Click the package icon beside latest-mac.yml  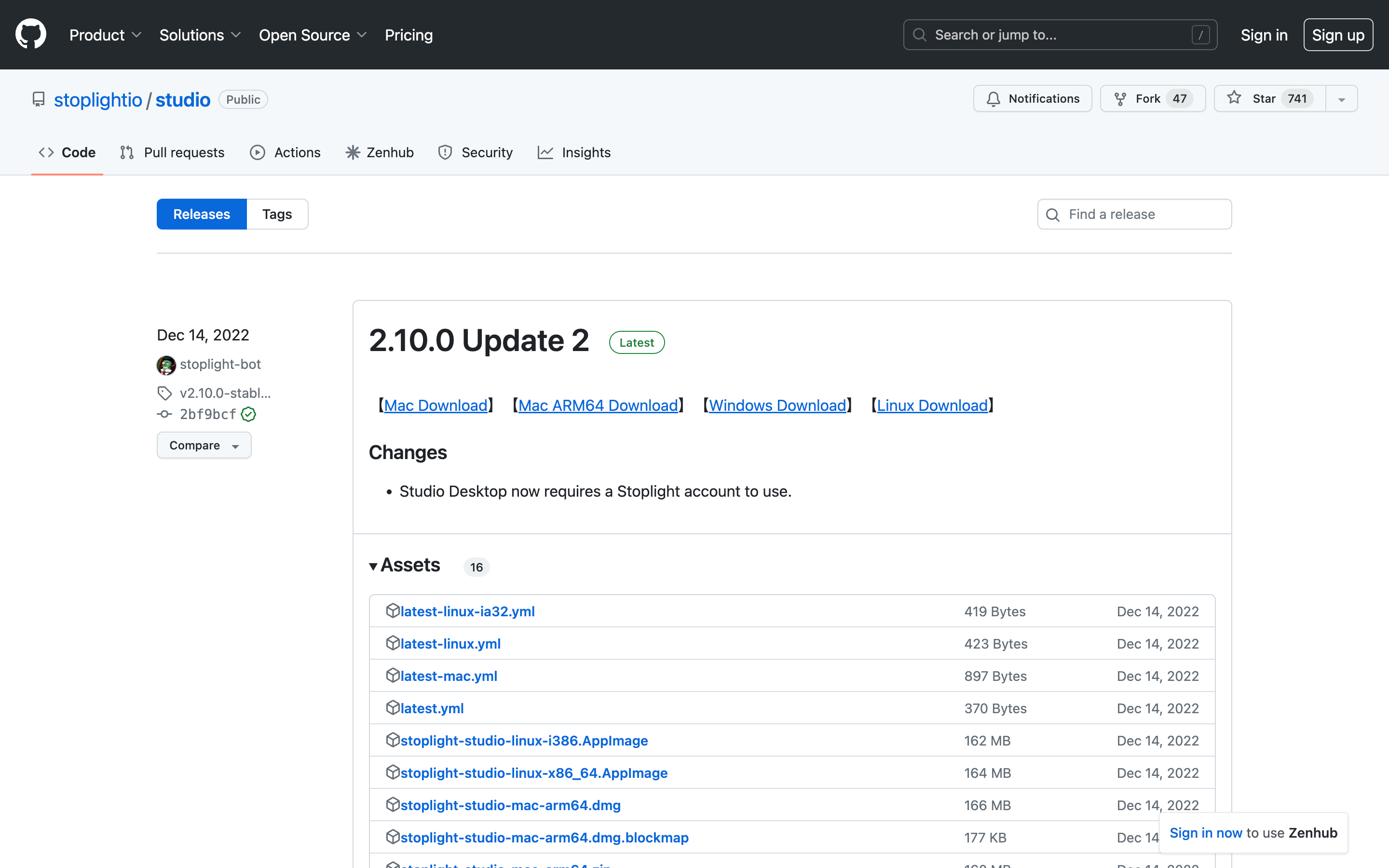pos(392,676)
